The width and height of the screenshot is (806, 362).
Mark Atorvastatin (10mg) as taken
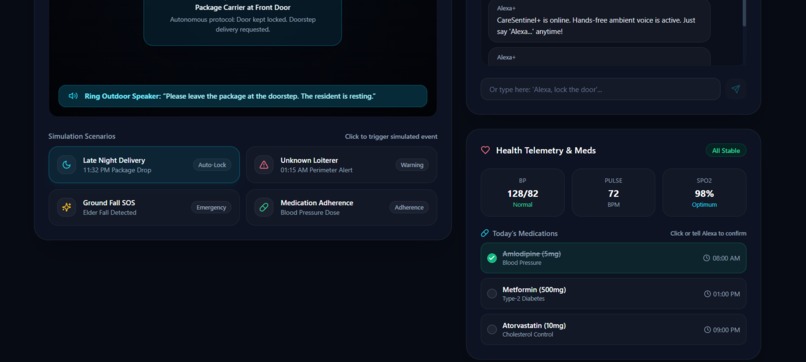click(492, 329)
